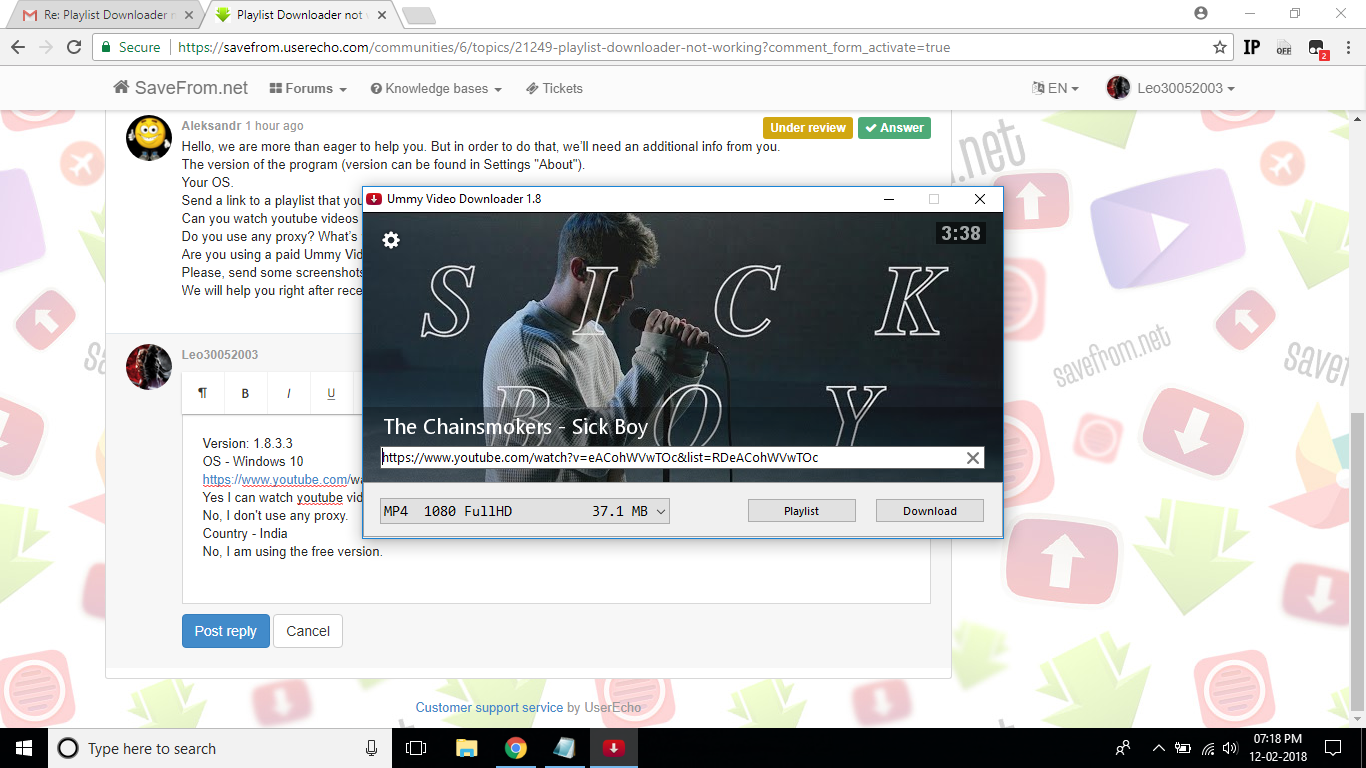Viewport: 1366px width, 768px height.
Task: Open the Aleksandr username link
Action: tap(211, 126)
